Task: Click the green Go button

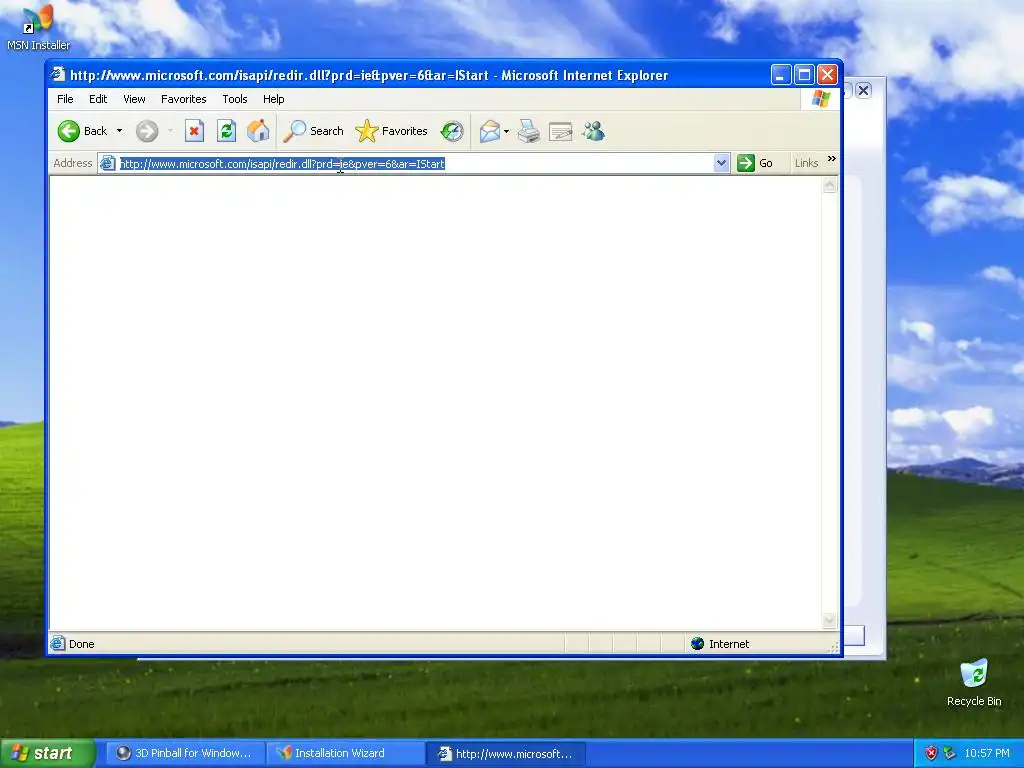Action: pyautogui.click(x=755, y=163)
